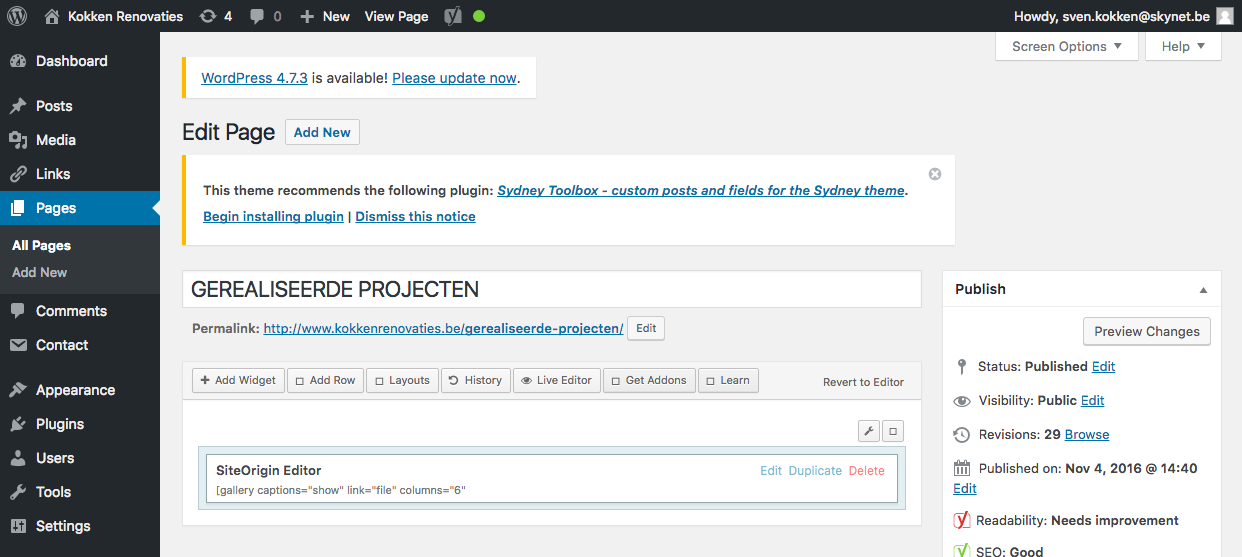Expand Screen Options panel
1242x557 pixels.
(x=1067, y=46)
